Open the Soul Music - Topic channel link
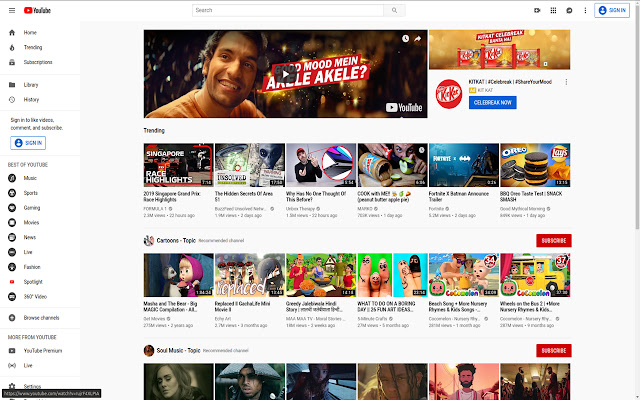 pos(178,350)
